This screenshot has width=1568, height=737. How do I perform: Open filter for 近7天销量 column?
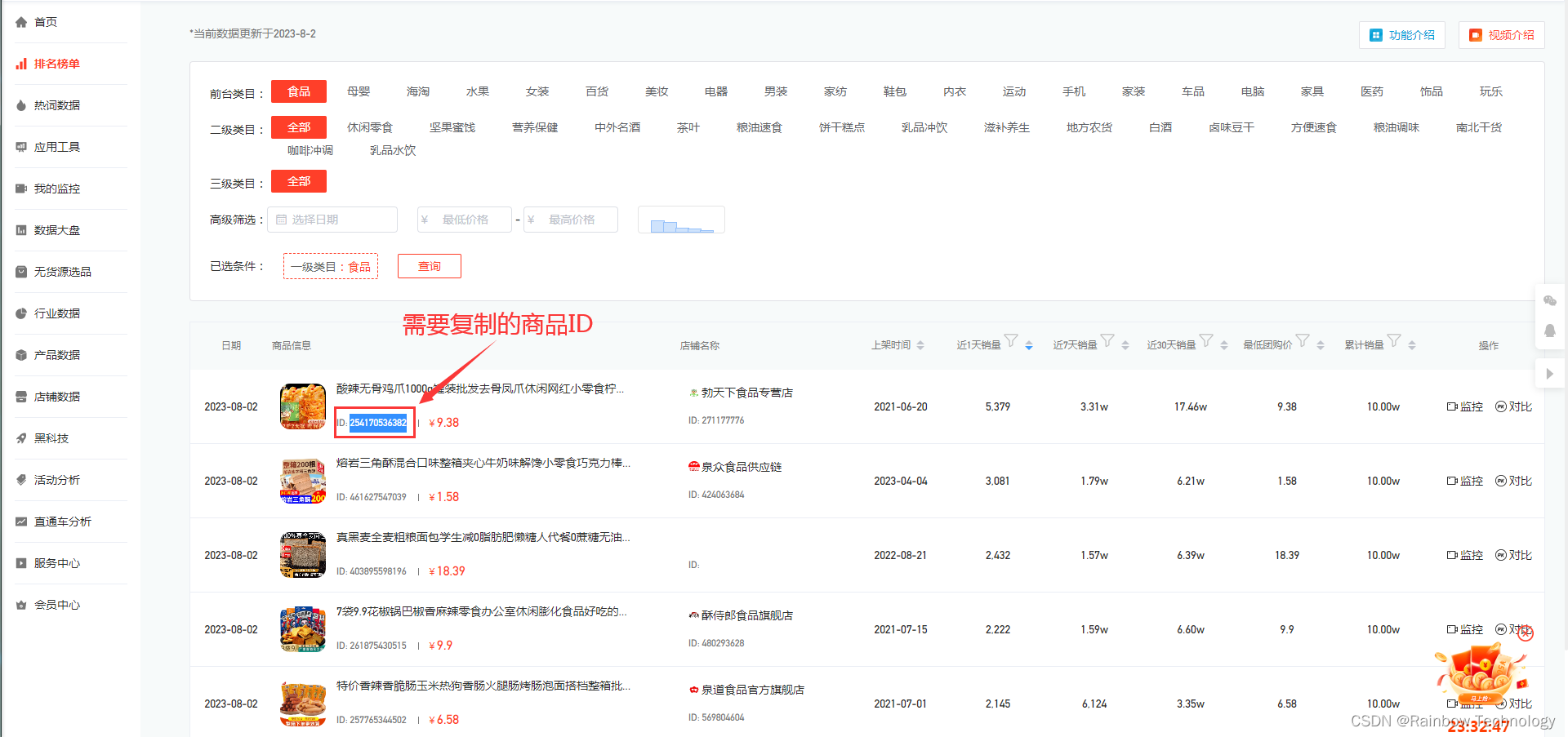(1107, 341)
